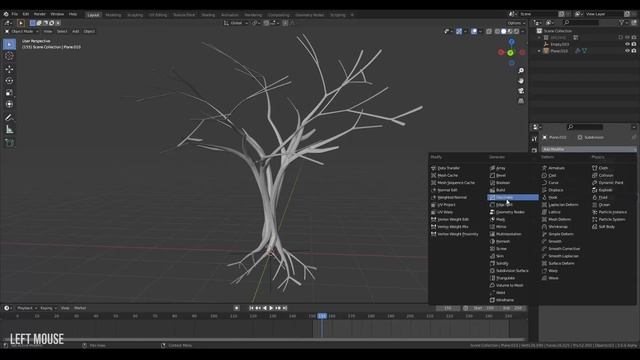The image size is (640, 360).
Task: Switch to the Layout workspace tab
Action: click(x=93, y=15)
